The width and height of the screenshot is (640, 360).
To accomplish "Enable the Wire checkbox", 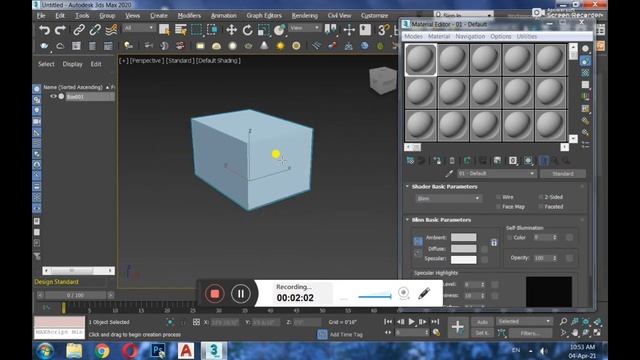I will 498,197.
